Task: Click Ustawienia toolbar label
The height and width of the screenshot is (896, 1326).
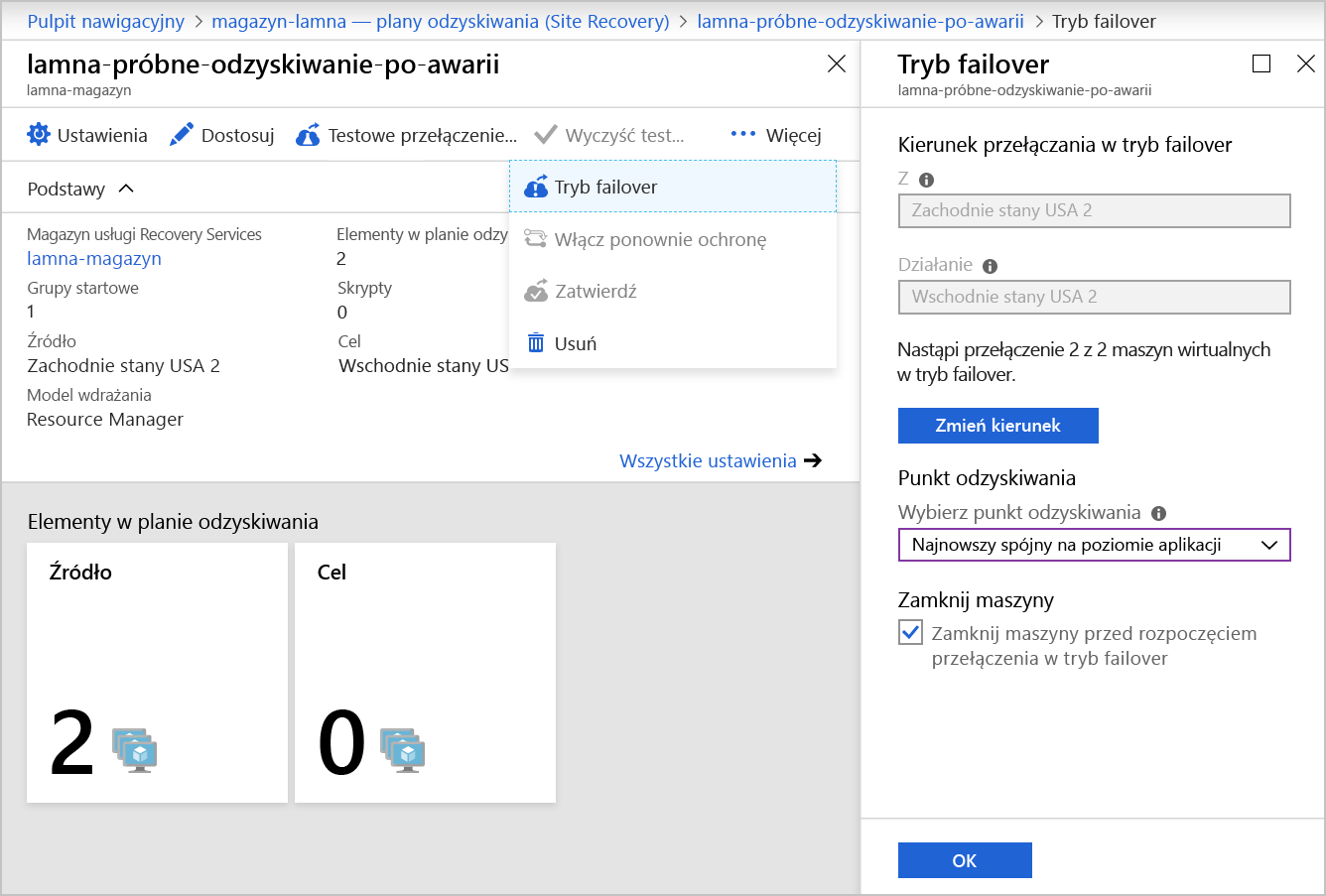Action: [x=102, y=135]
